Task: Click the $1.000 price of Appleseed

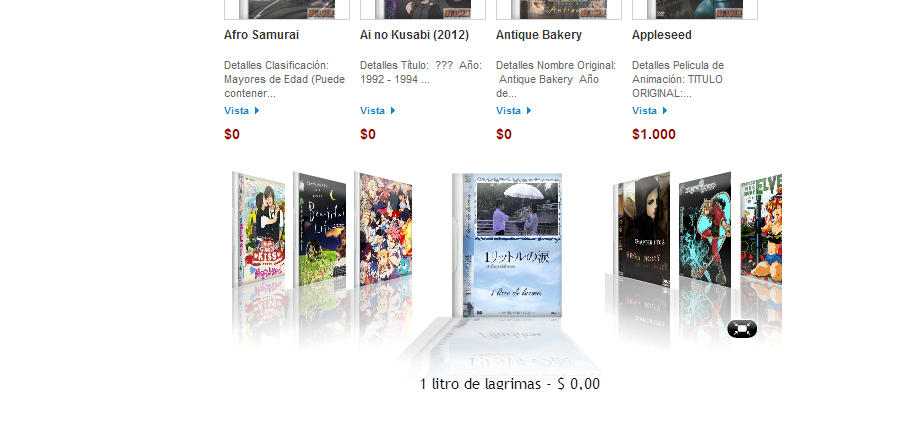Action: click(x=654, y=134)
